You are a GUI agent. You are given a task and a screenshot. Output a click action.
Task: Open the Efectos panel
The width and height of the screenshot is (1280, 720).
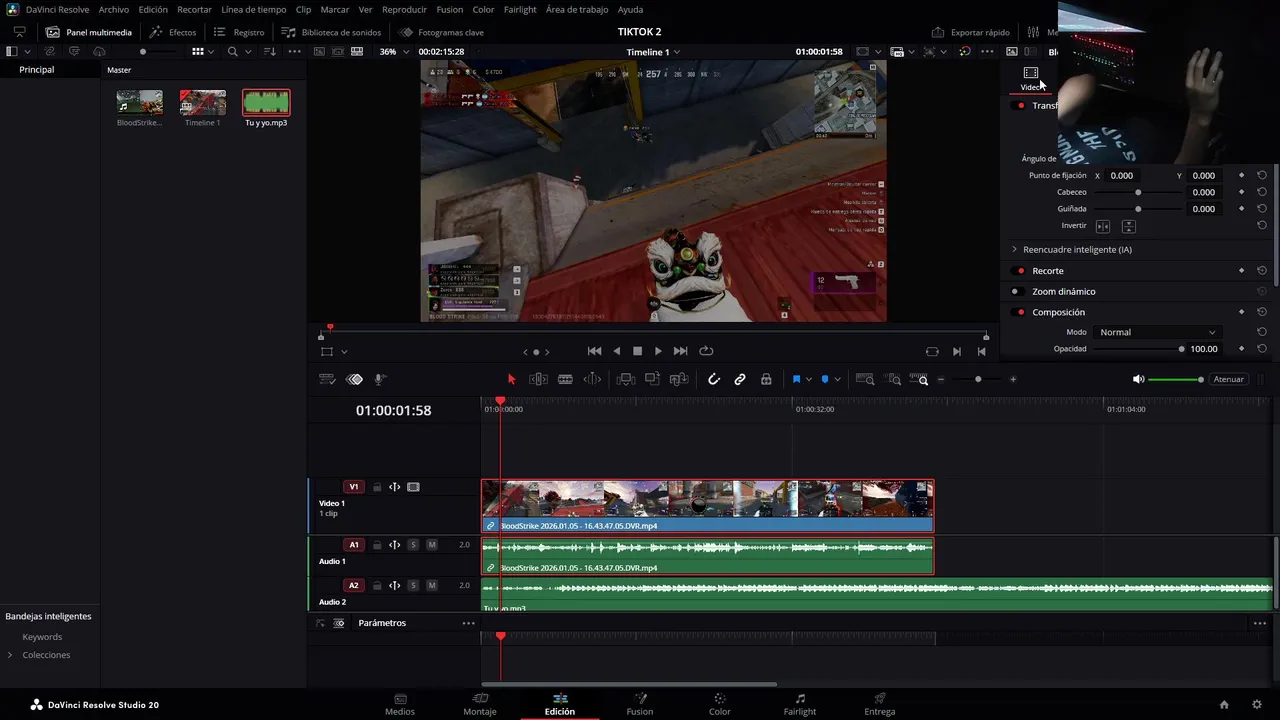172,32
